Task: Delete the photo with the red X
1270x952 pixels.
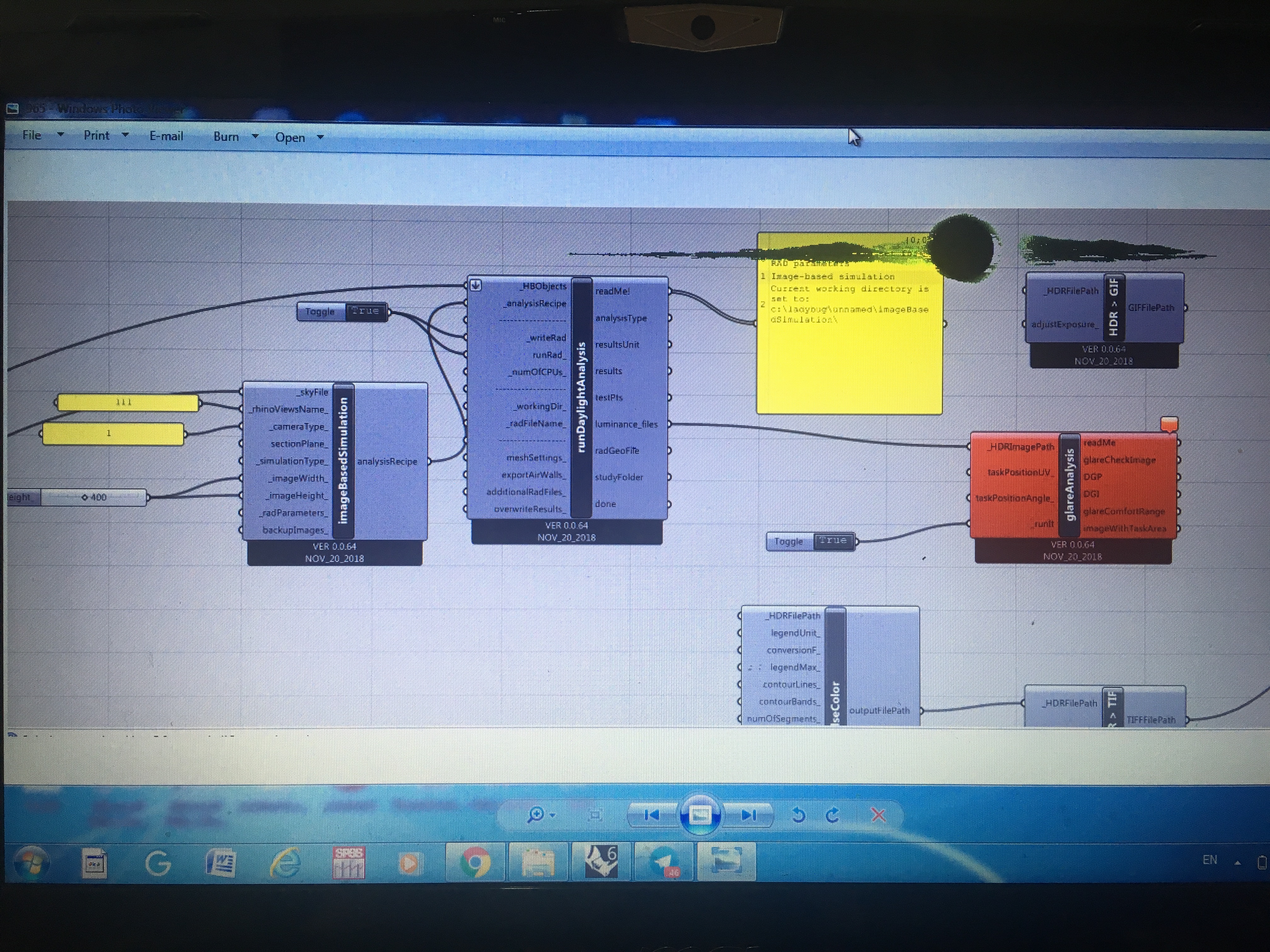Action: [878, 815]
